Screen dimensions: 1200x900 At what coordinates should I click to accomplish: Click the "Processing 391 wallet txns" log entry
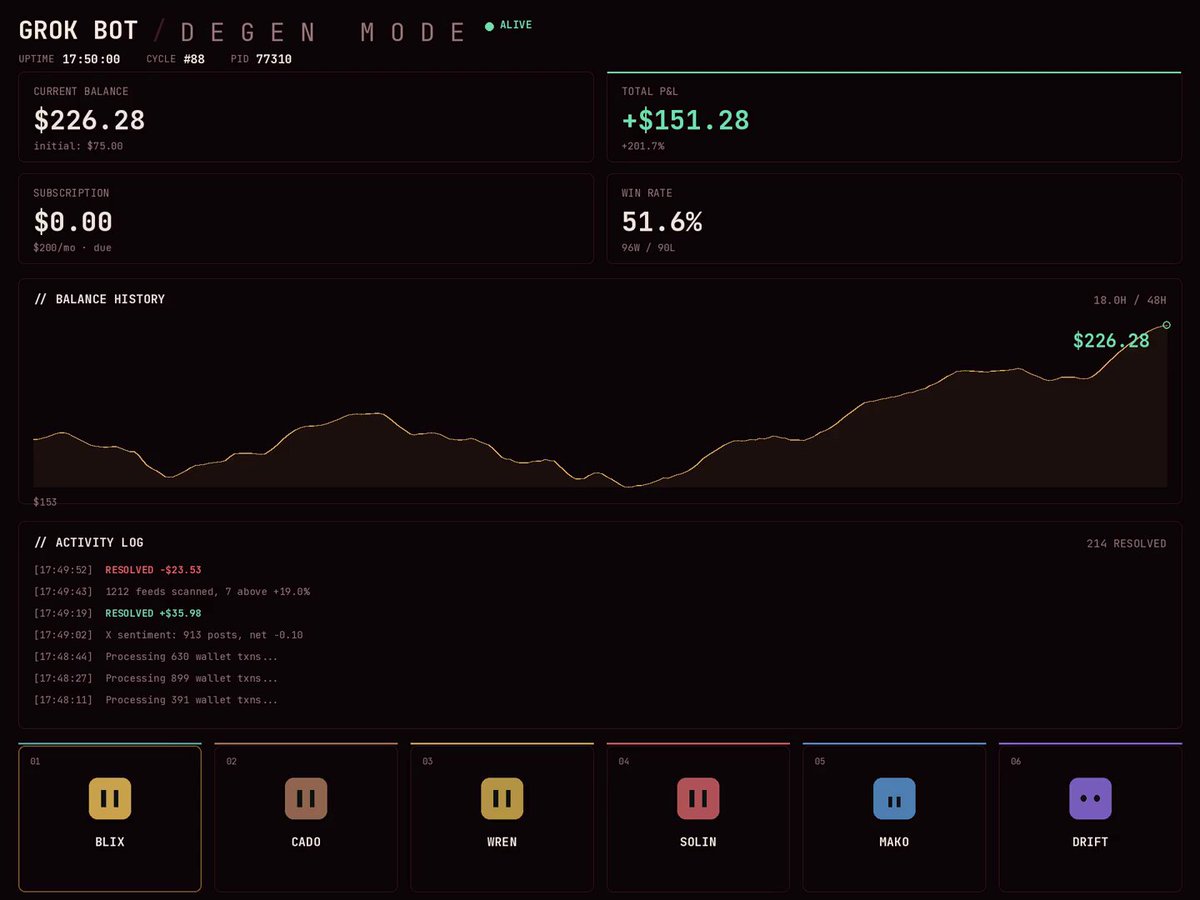point(192,700)
